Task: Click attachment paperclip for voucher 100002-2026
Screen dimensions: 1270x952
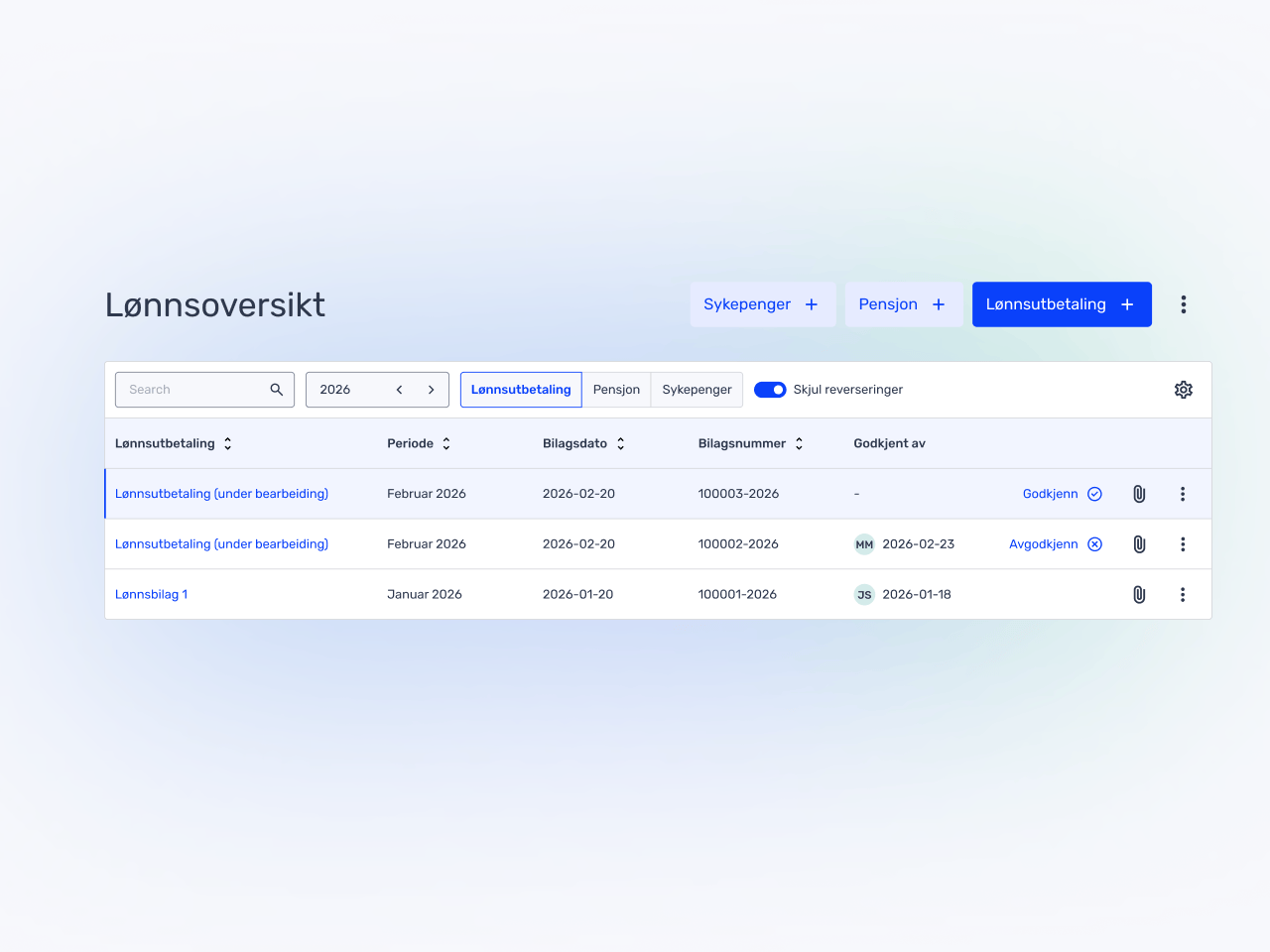Action: click(x=1139, y=544)
